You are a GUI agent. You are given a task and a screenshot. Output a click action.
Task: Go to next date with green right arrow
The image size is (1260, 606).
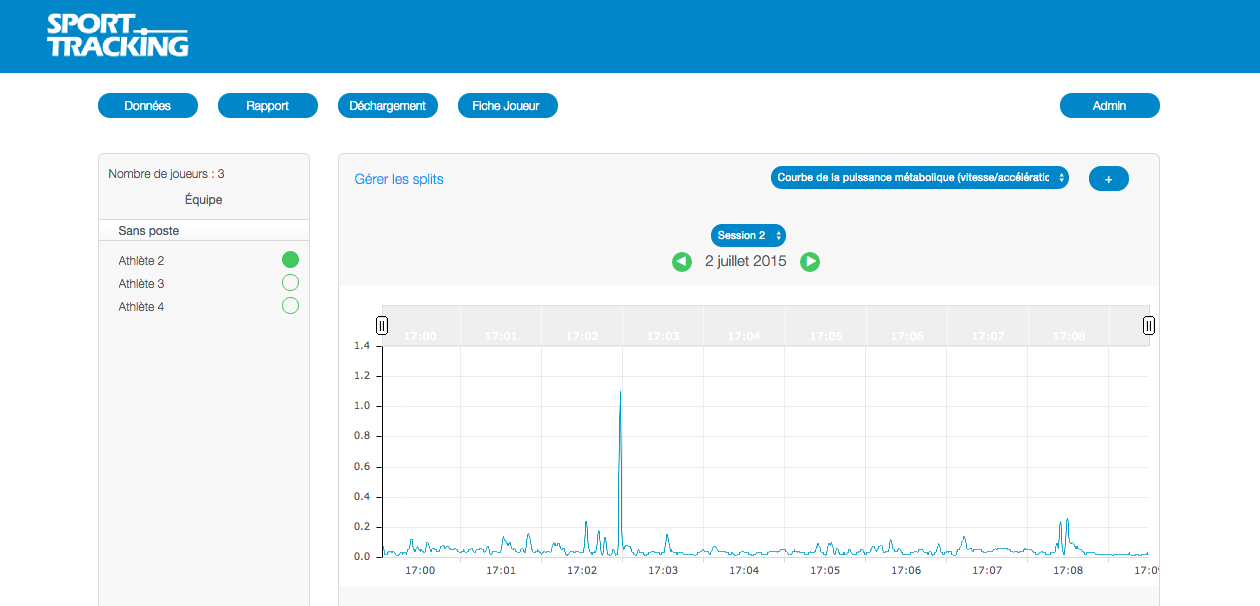810,262
